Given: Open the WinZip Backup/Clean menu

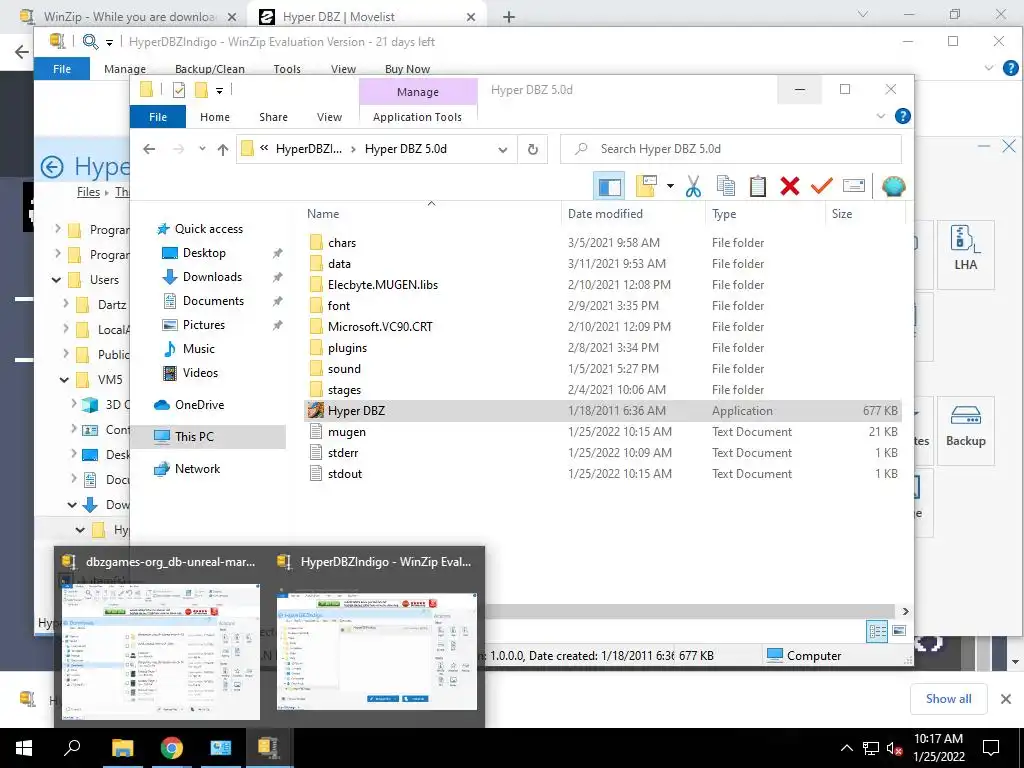Looking at the screenshot, I should 210,69.
